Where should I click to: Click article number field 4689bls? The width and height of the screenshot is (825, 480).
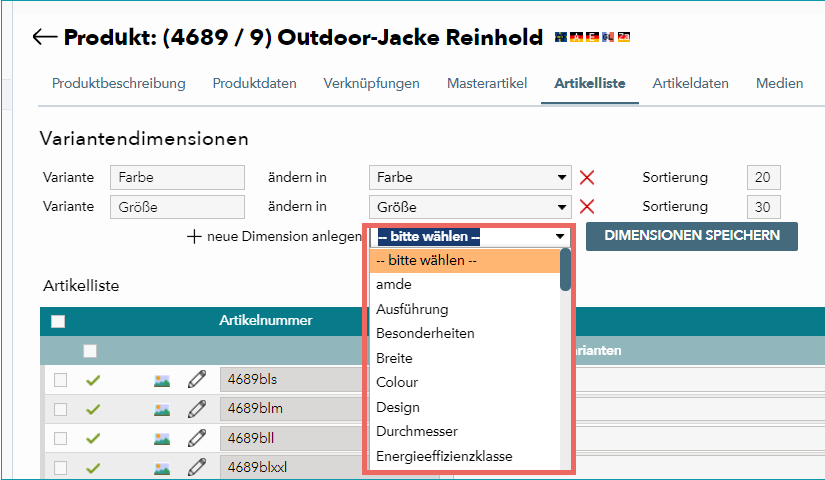tap(291, 379)
